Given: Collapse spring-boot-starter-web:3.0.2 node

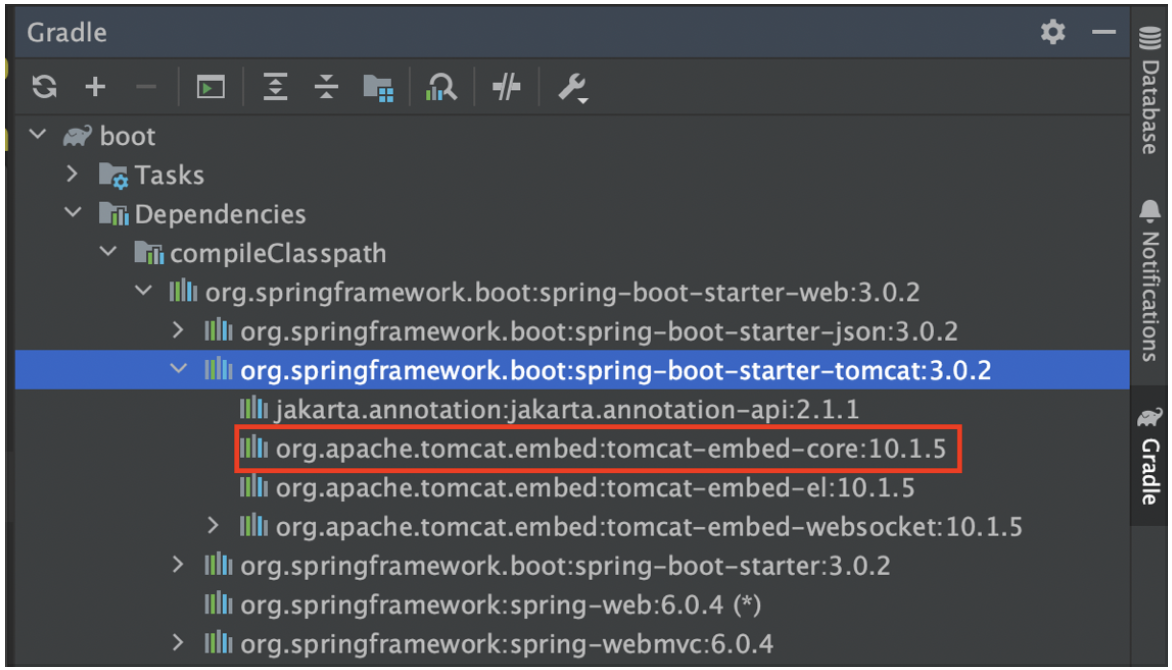Looking at the screenshot, I should click(x=144, y=291).
